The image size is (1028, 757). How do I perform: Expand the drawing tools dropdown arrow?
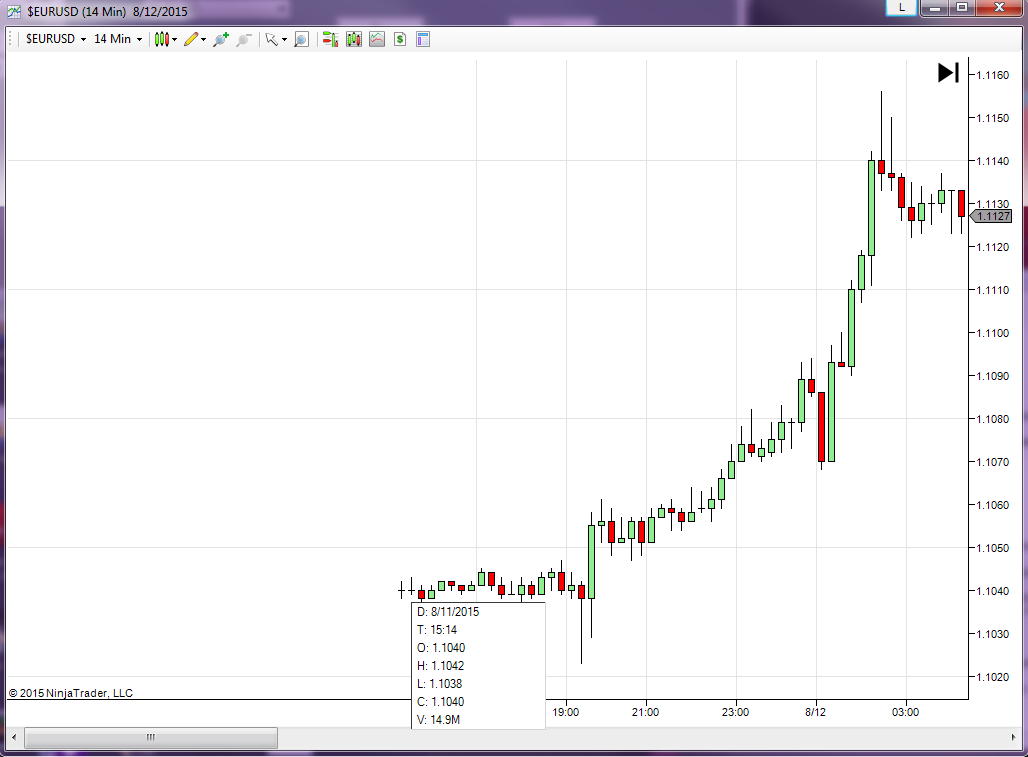tap(203, 40)
